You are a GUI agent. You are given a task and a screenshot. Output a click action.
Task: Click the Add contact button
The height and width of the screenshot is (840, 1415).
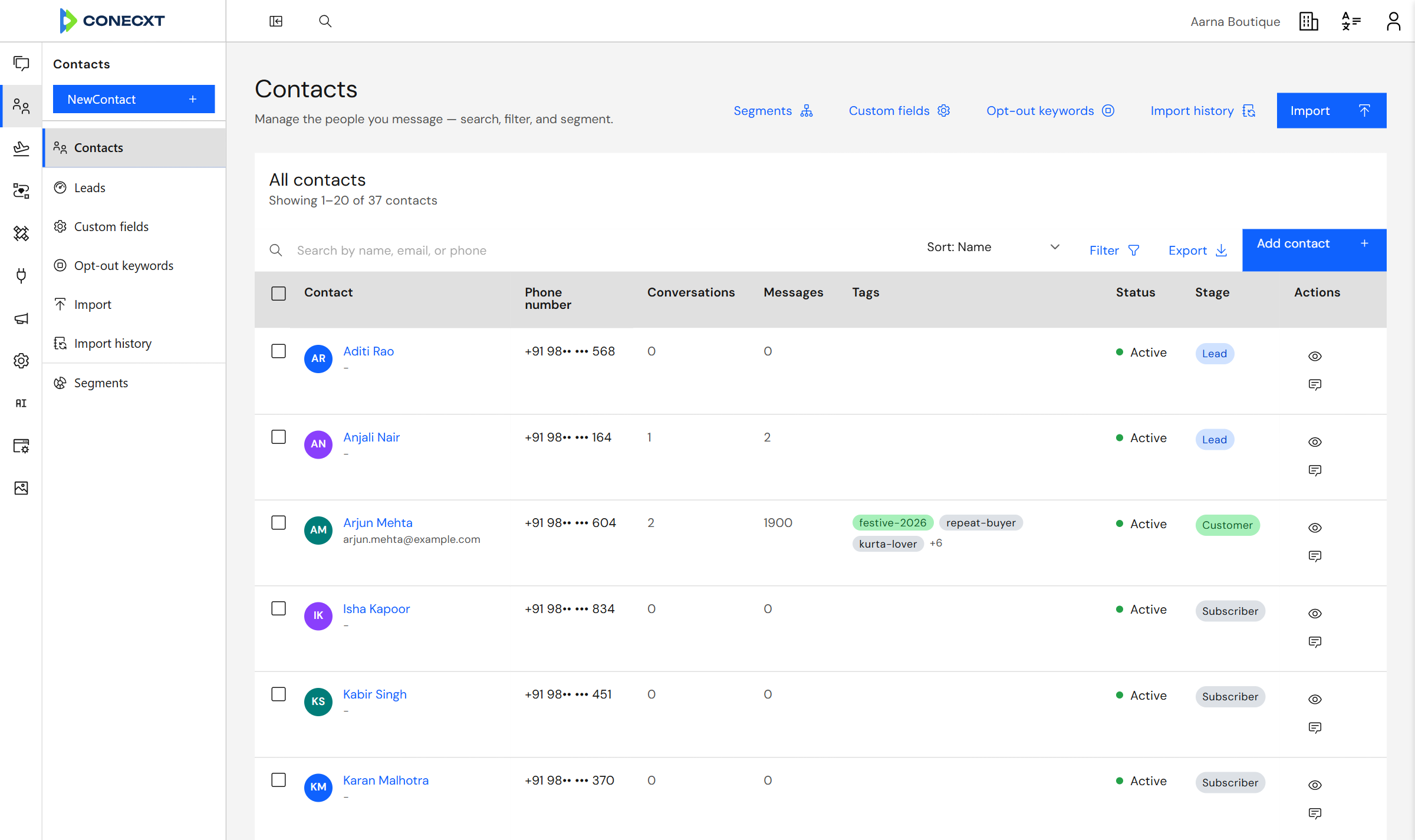point(1314,250)
